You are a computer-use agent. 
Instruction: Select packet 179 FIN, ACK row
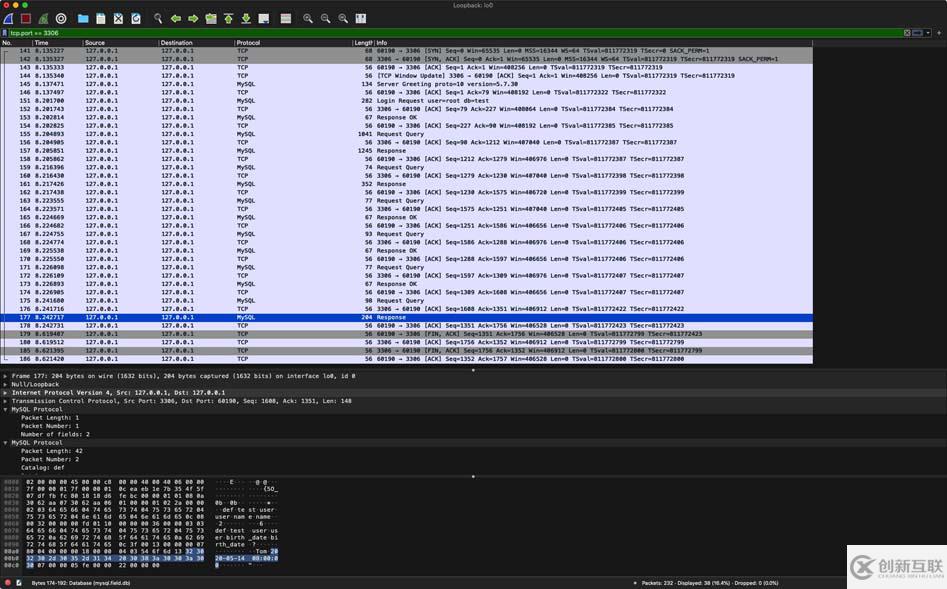406,334
